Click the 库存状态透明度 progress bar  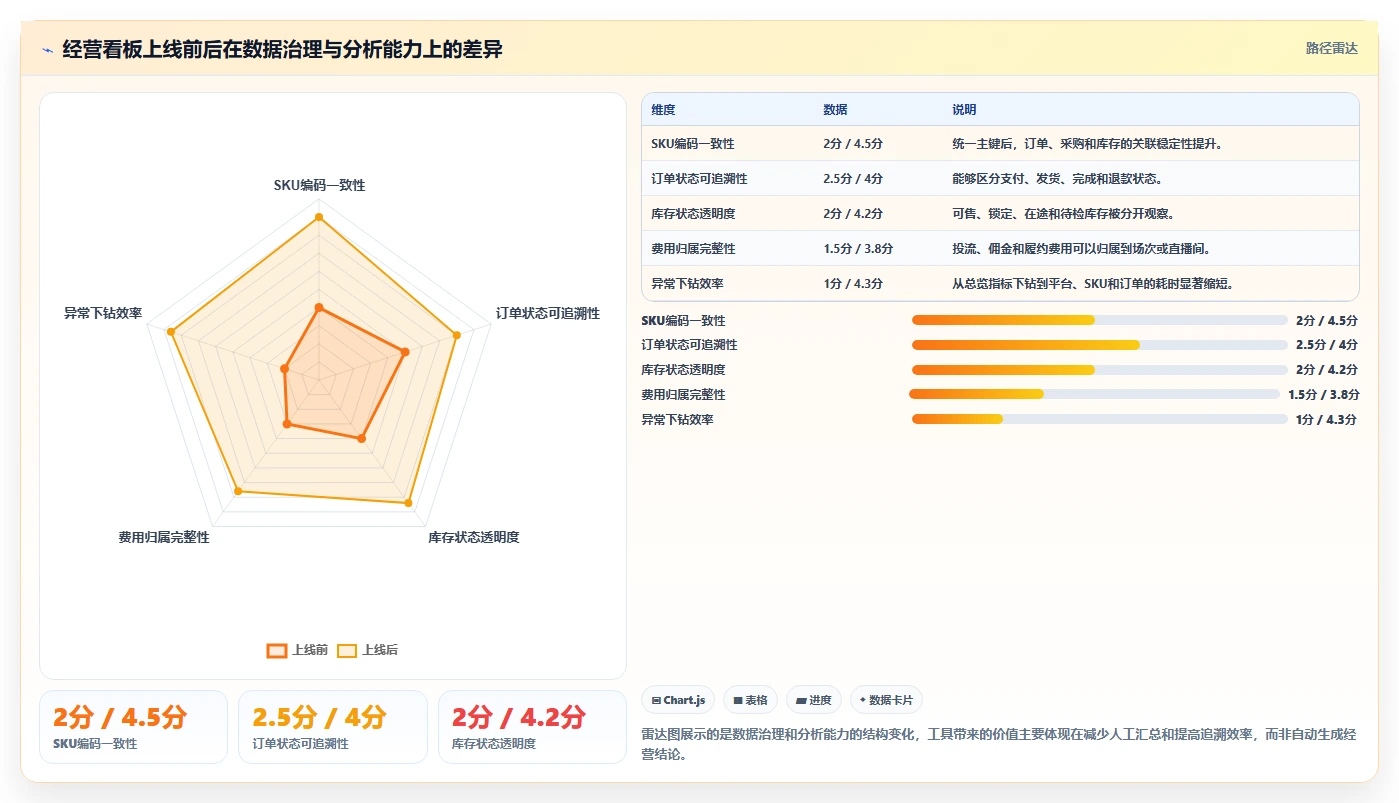point(1099,370)
